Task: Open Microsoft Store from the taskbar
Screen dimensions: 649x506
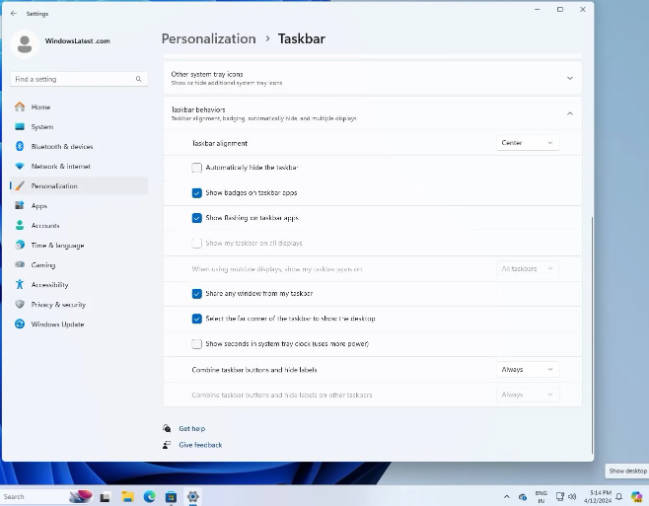Action: point(171,496)
